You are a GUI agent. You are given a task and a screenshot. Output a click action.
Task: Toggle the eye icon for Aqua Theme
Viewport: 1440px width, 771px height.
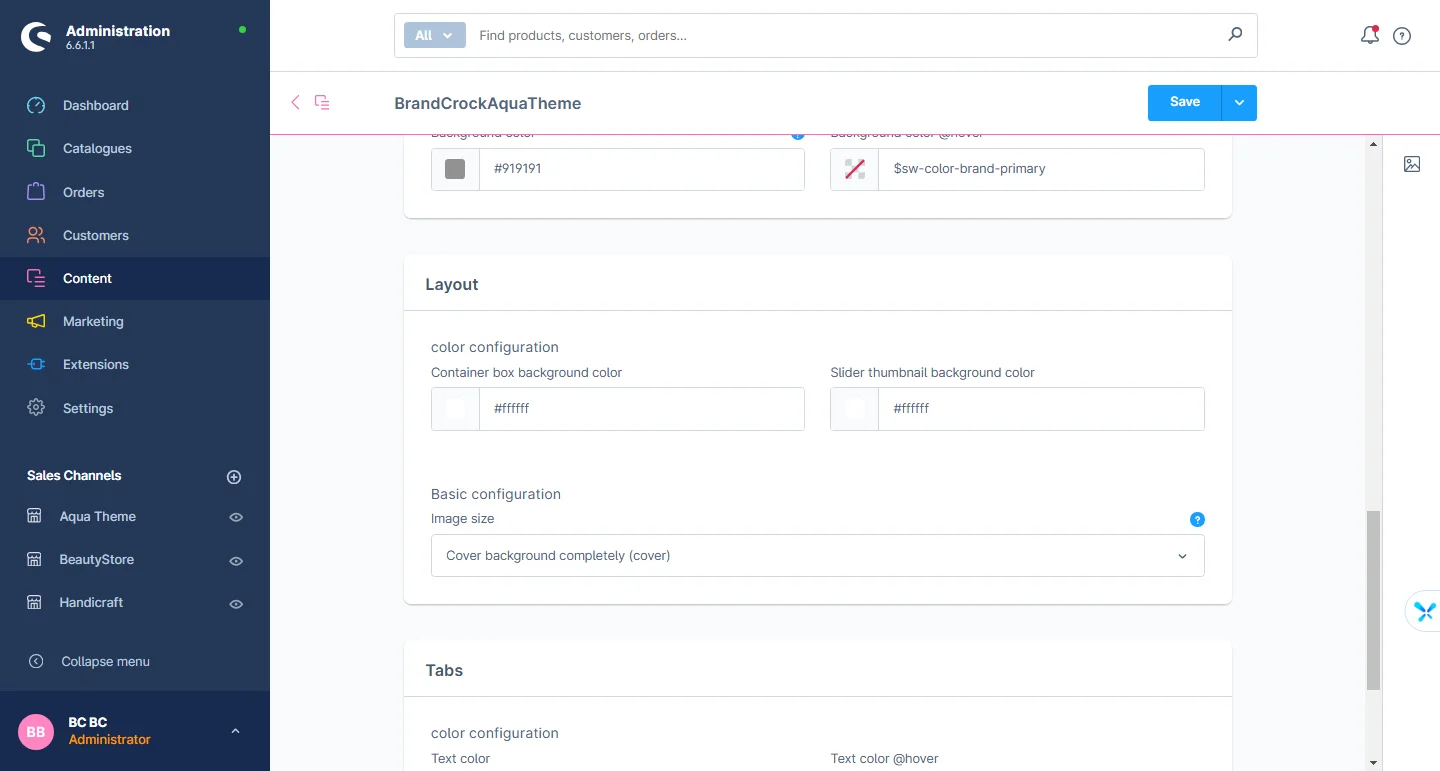click(x=236, y=517)
